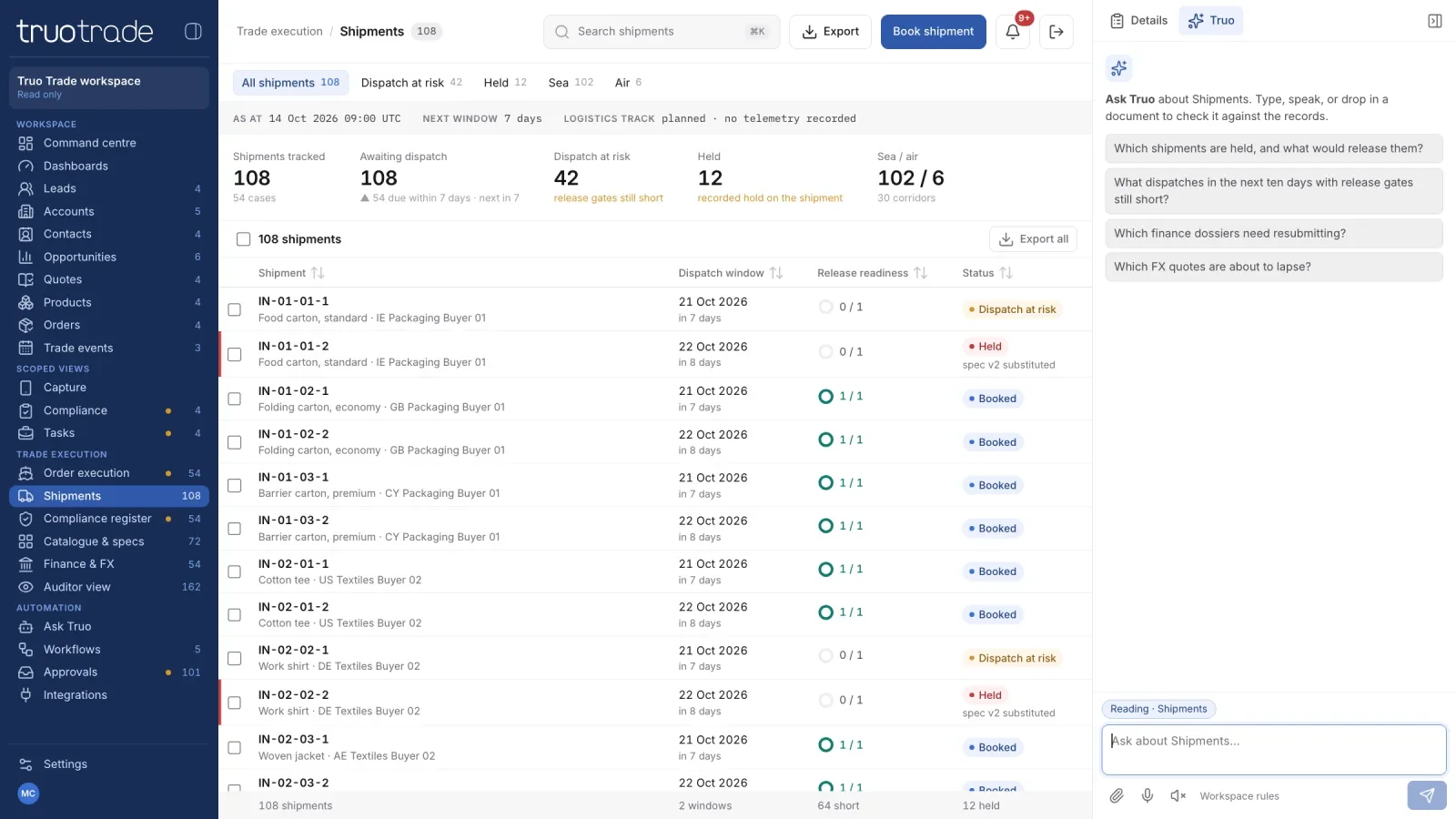Open Finance & FX section
This screenshot has width=1456, height=819.
pyautogui.click(x=109, y=564)
